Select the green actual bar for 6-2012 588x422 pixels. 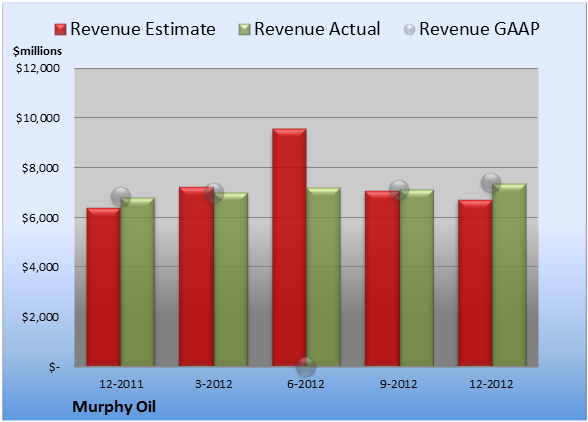pyautogui.click(x=323, y=277)
